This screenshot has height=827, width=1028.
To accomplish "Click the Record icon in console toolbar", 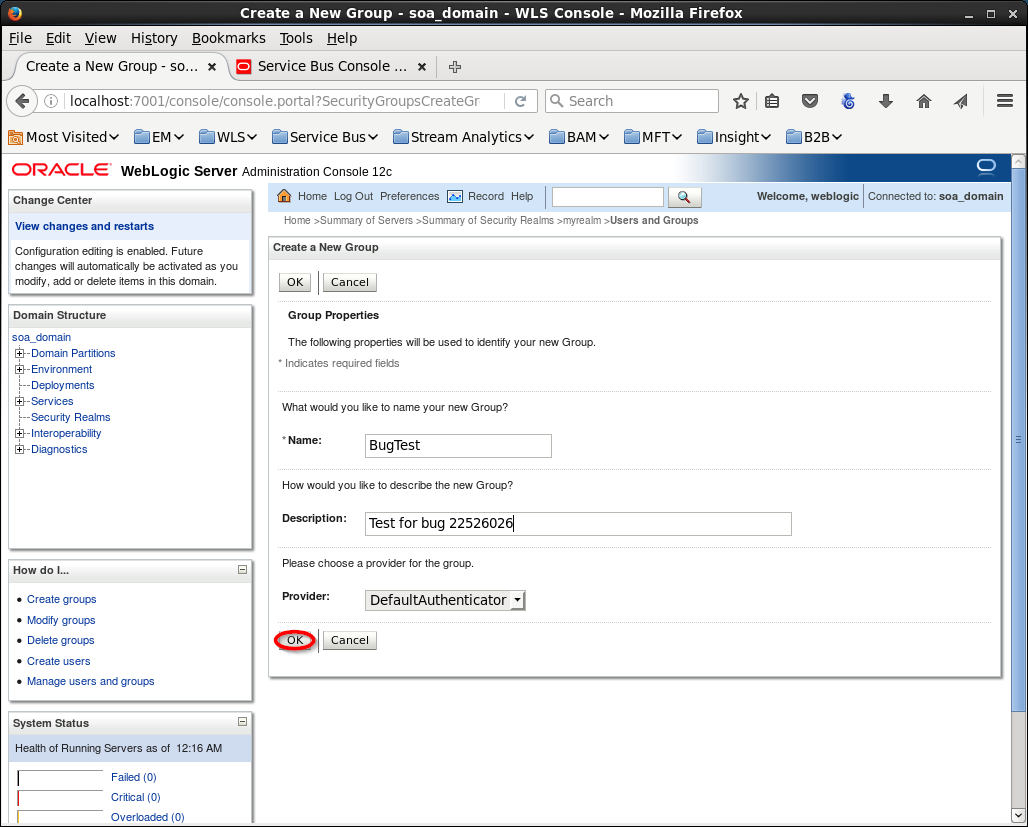I will [x=455, y=196].
